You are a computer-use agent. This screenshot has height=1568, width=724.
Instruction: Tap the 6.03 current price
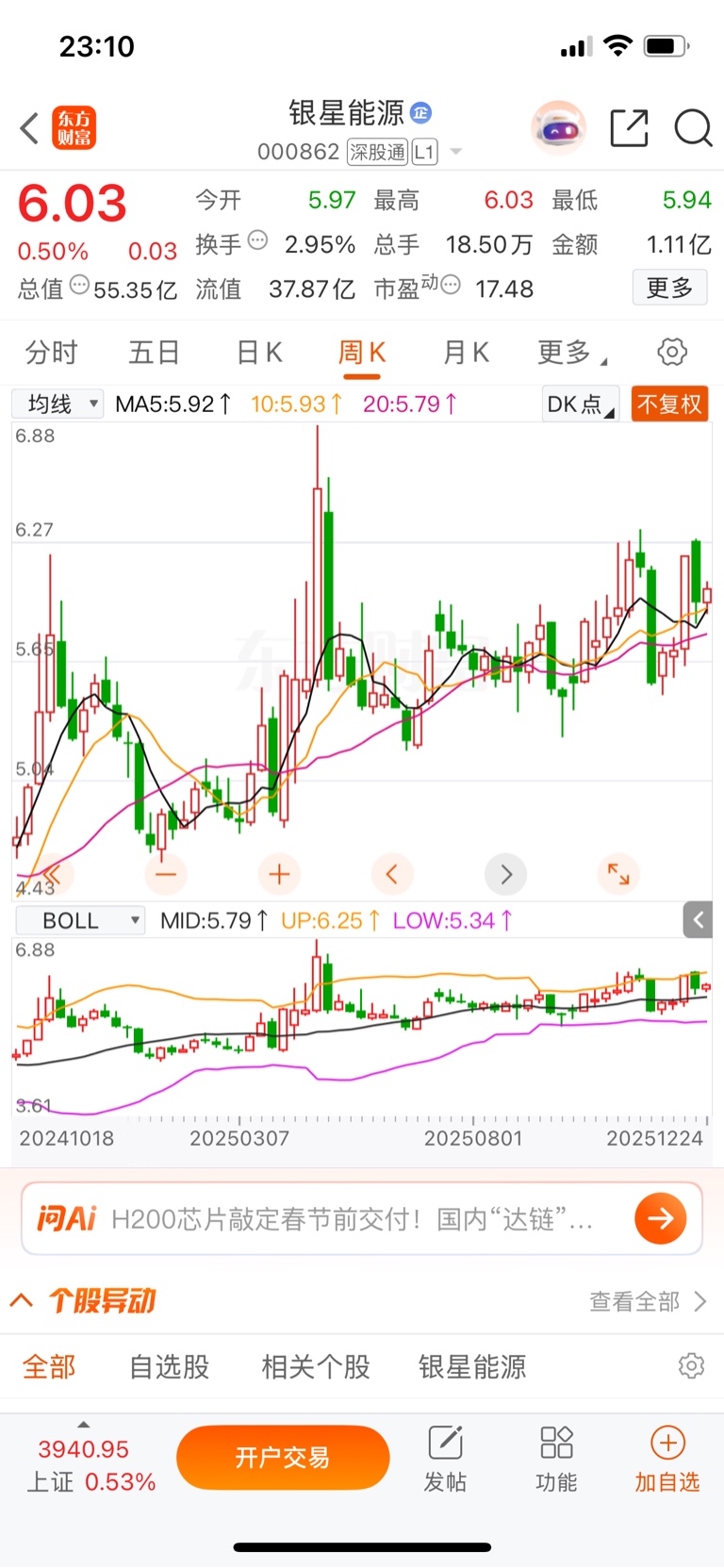73,203
